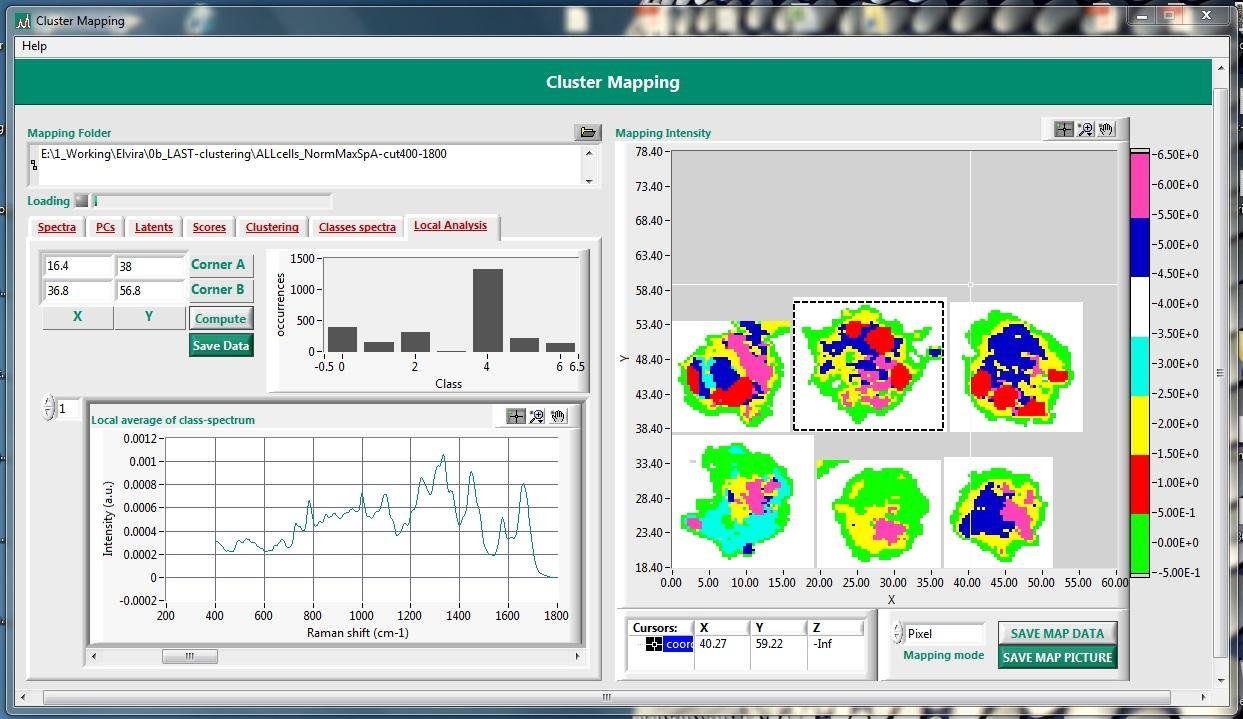Viewport: 1243px width, 719px height.
Task: Activate the crosshair cursor tool on the class-spectrum graph
Action: [514, 417]
